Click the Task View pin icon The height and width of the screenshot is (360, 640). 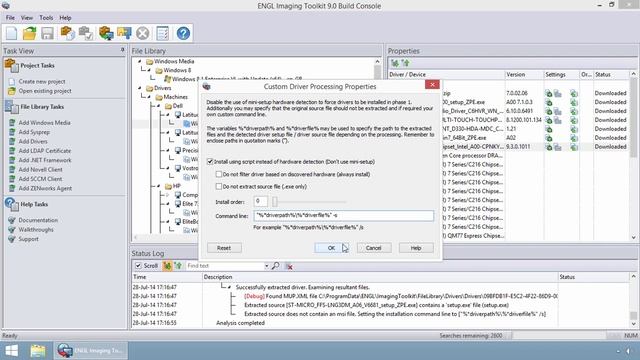click(122, 50)
